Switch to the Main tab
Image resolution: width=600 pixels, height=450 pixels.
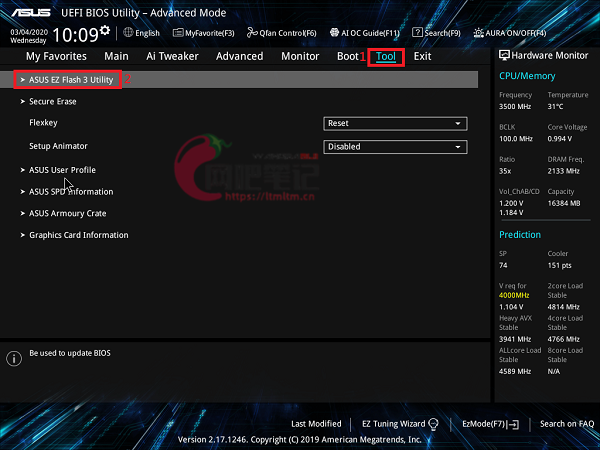coord(116,56)
